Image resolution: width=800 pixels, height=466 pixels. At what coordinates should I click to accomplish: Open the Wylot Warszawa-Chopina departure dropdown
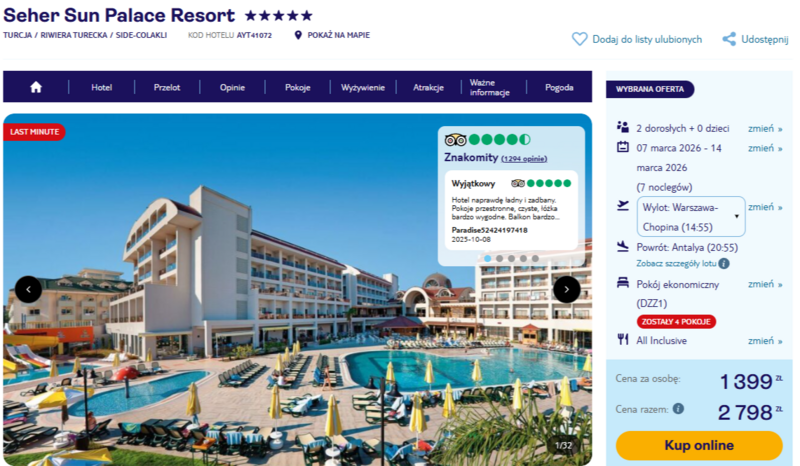[x=691, y=216]
